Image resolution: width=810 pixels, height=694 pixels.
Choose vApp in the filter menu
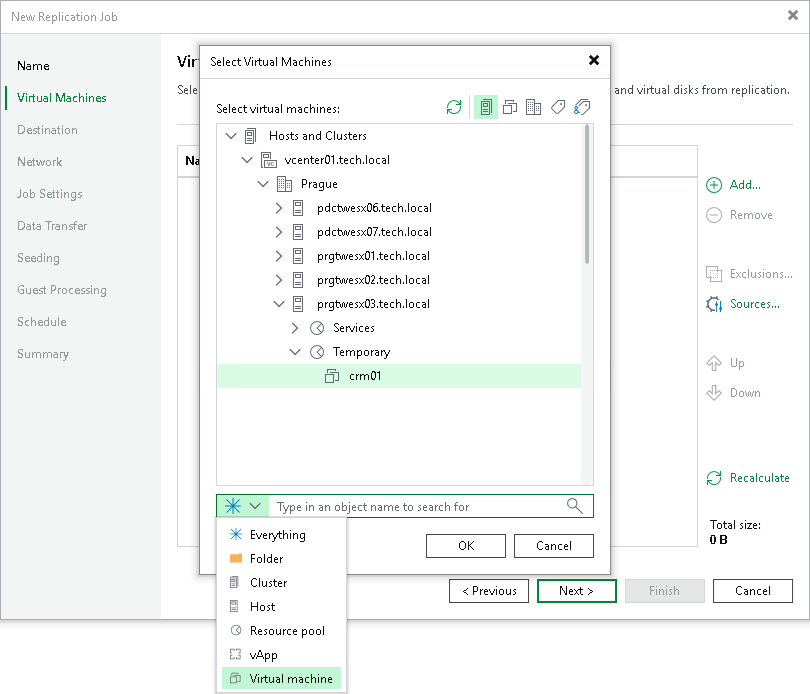(282, 655)
